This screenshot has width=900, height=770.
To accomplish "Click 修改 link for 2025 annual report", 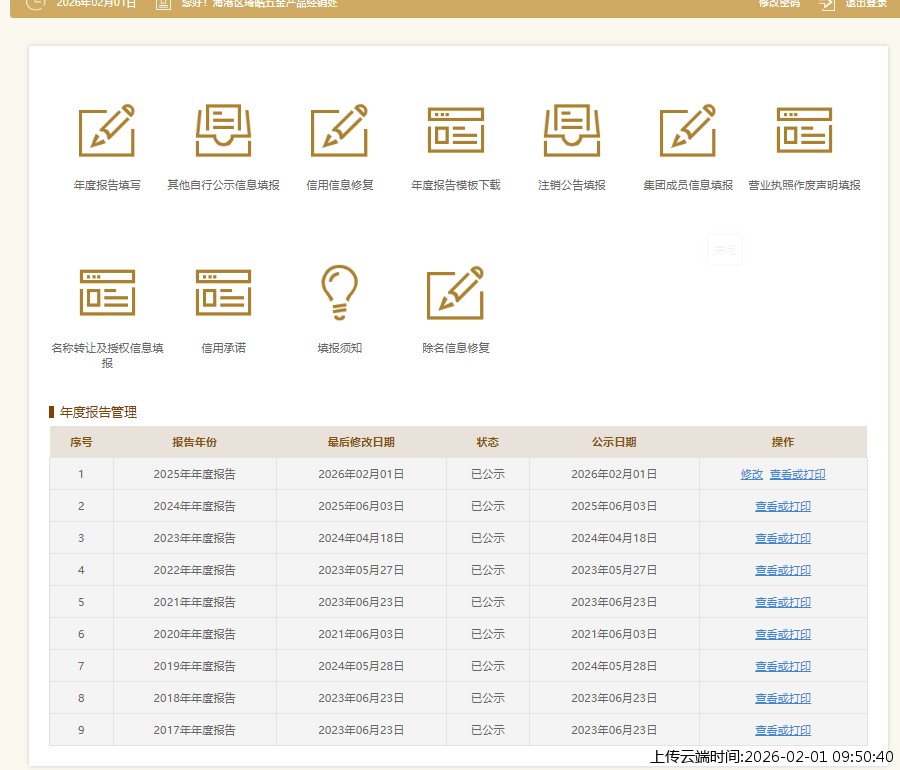I will (751, 474).
